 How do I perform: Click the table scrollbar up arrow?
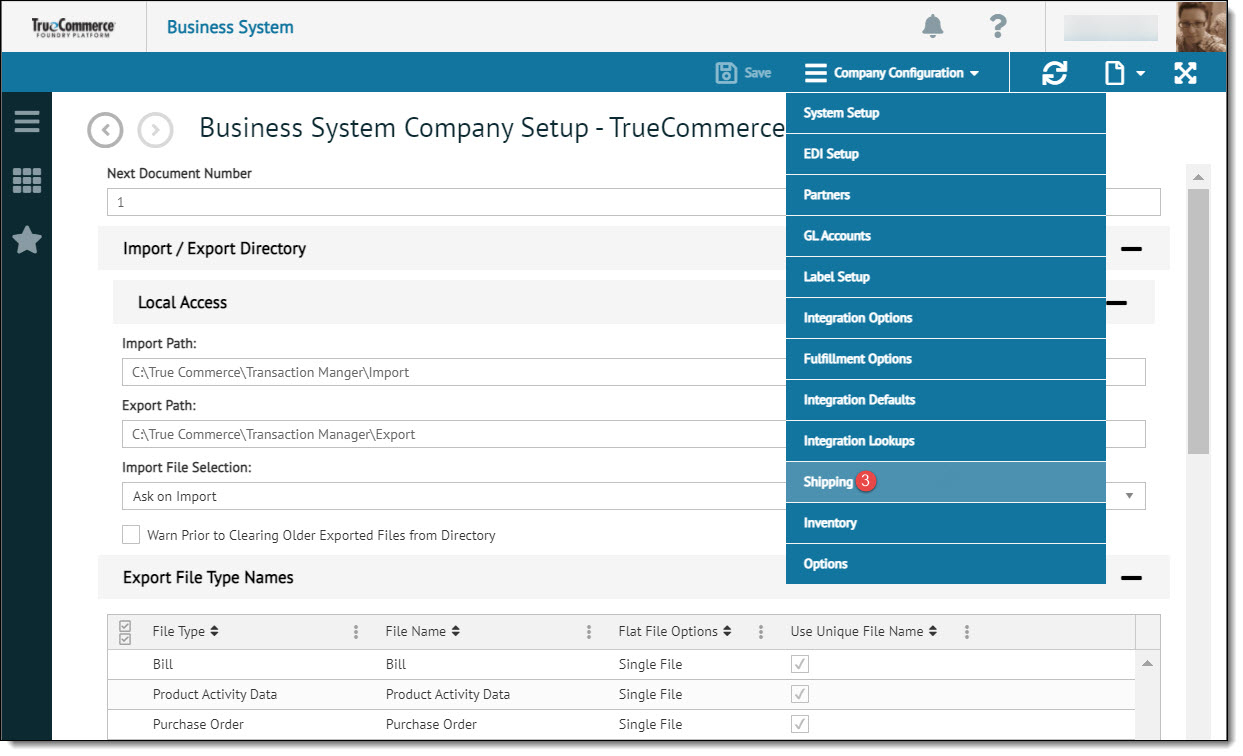coord(1148,664)
